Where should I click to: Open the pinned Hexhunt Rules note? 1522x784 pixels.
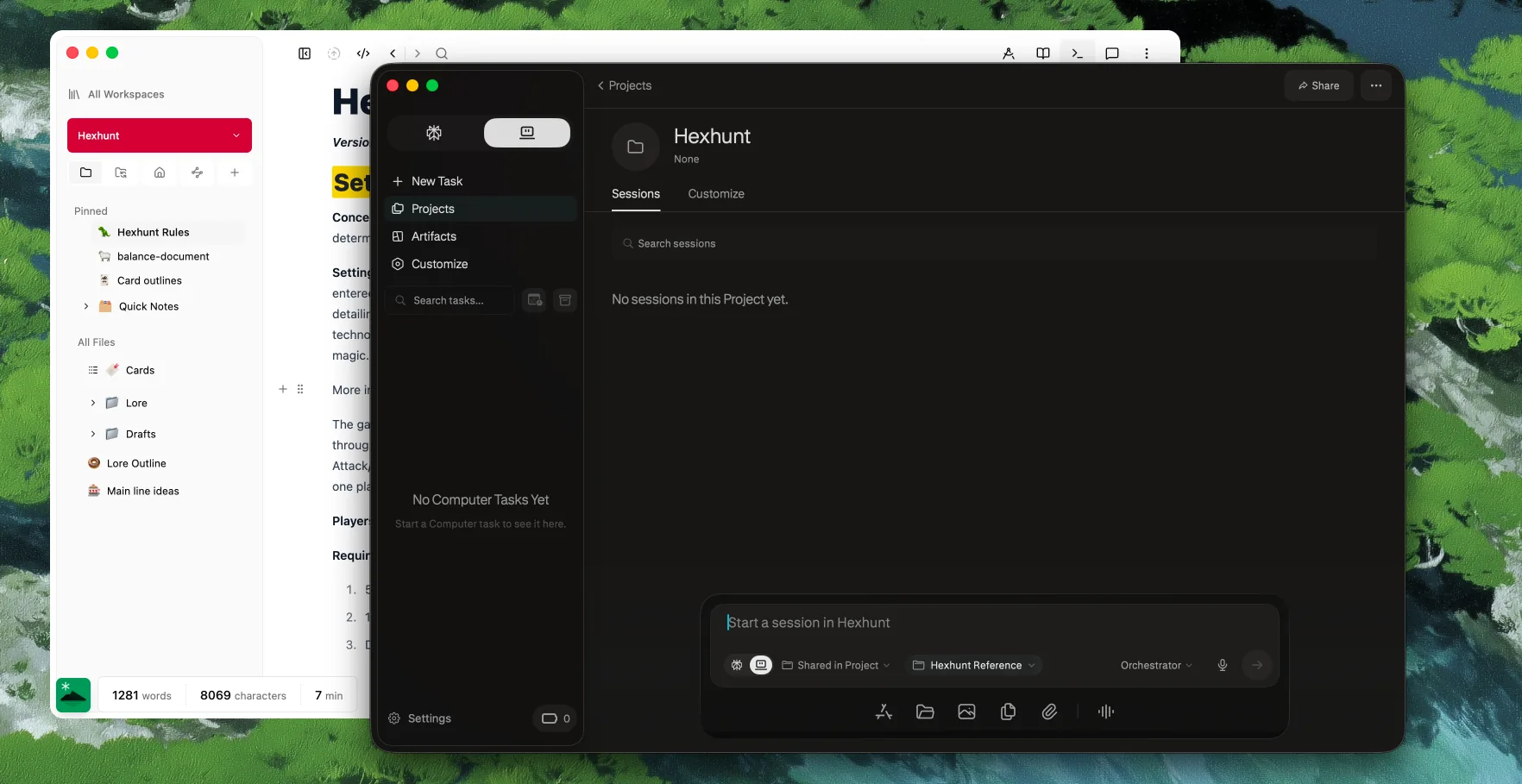tap(168, 232)
